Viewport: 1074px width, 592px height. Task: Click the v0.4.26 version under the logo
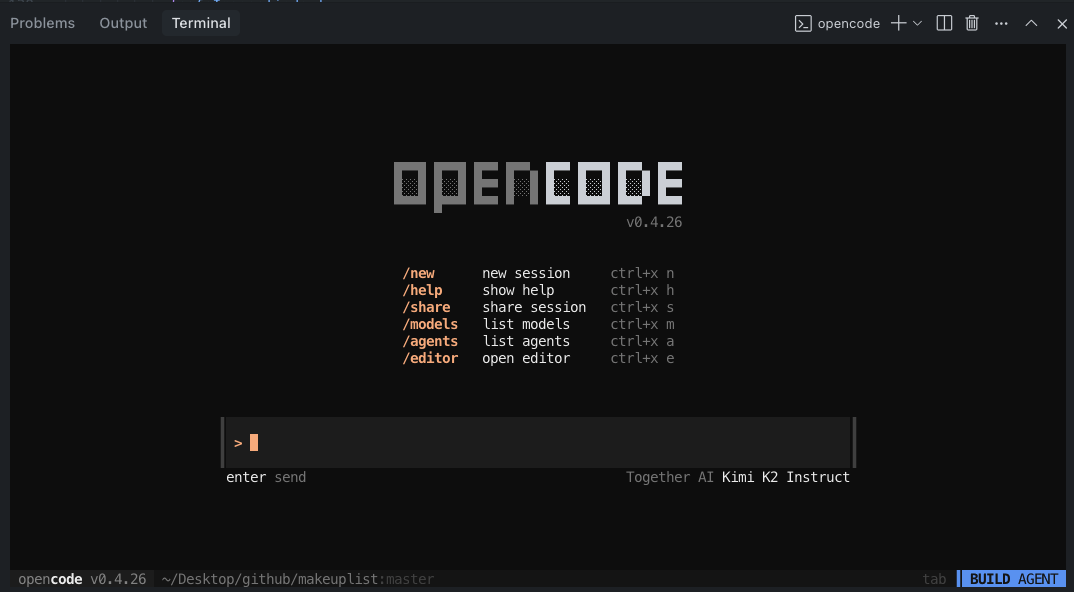[654, 223]
